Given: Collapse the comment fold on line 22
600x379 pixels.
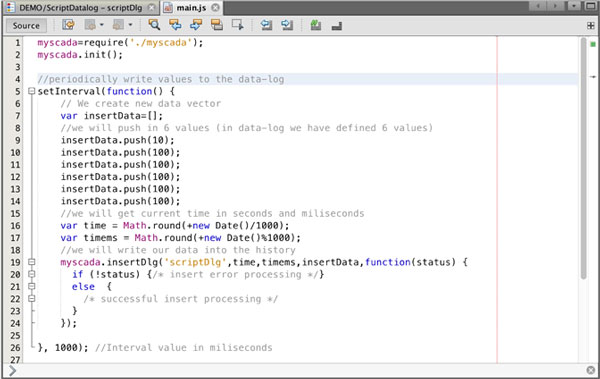Looking at the screenshot, I should click(x=31, y=299).
